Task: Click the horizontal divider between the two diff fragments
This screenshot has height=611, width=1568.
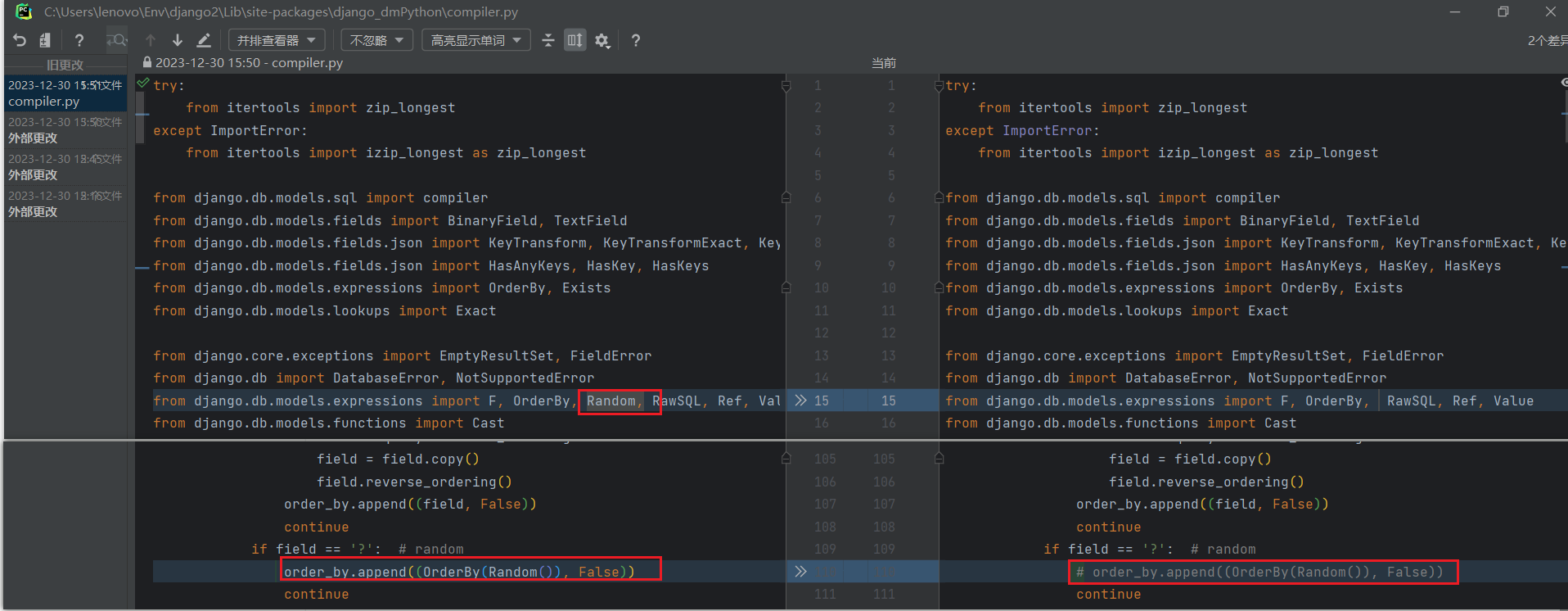Action: click(x=786, y=441)
